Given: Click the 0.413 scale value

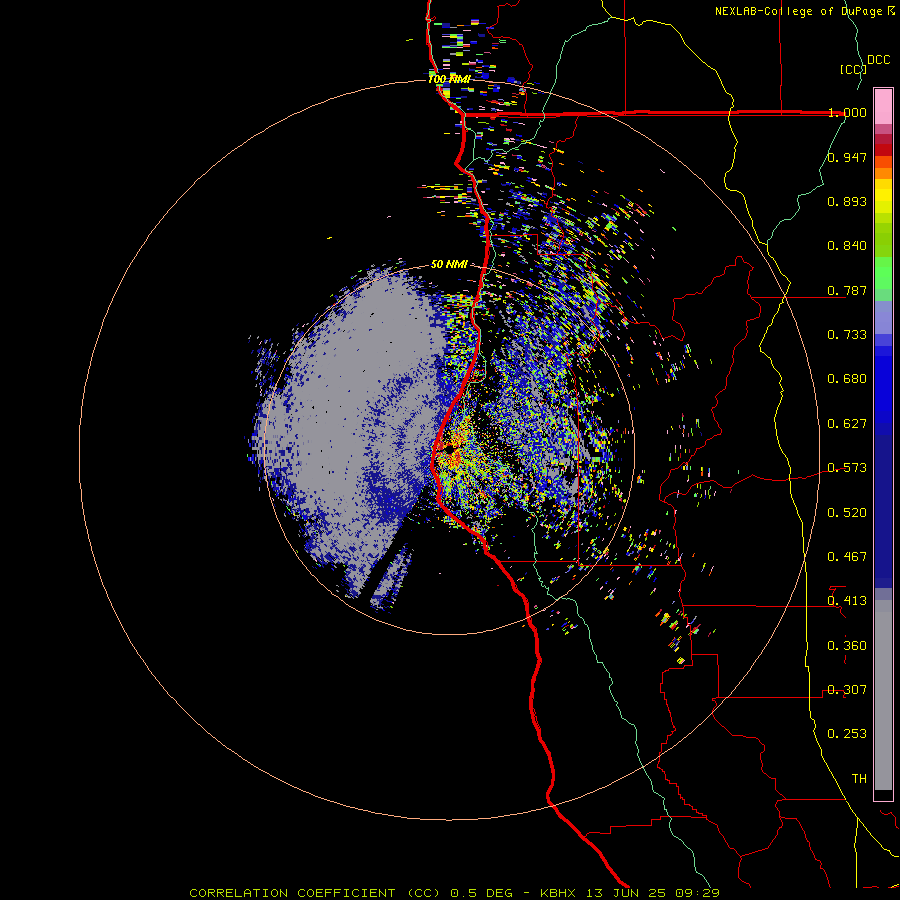Looking at the screenshot, I should [x=847, y=601].
